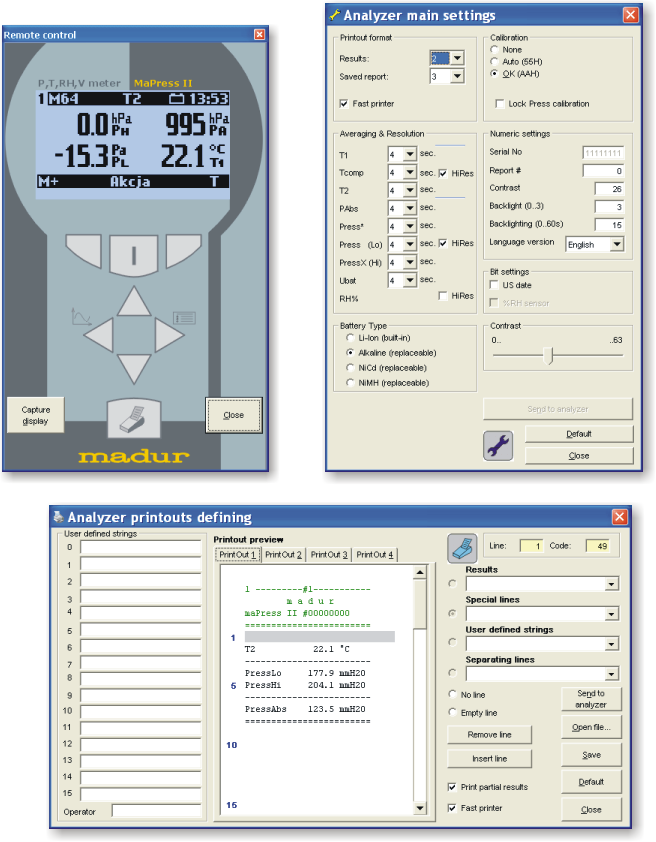Click the printer icon on the remote control
This screenshot has width=656, height=842.
click(134, 417)
